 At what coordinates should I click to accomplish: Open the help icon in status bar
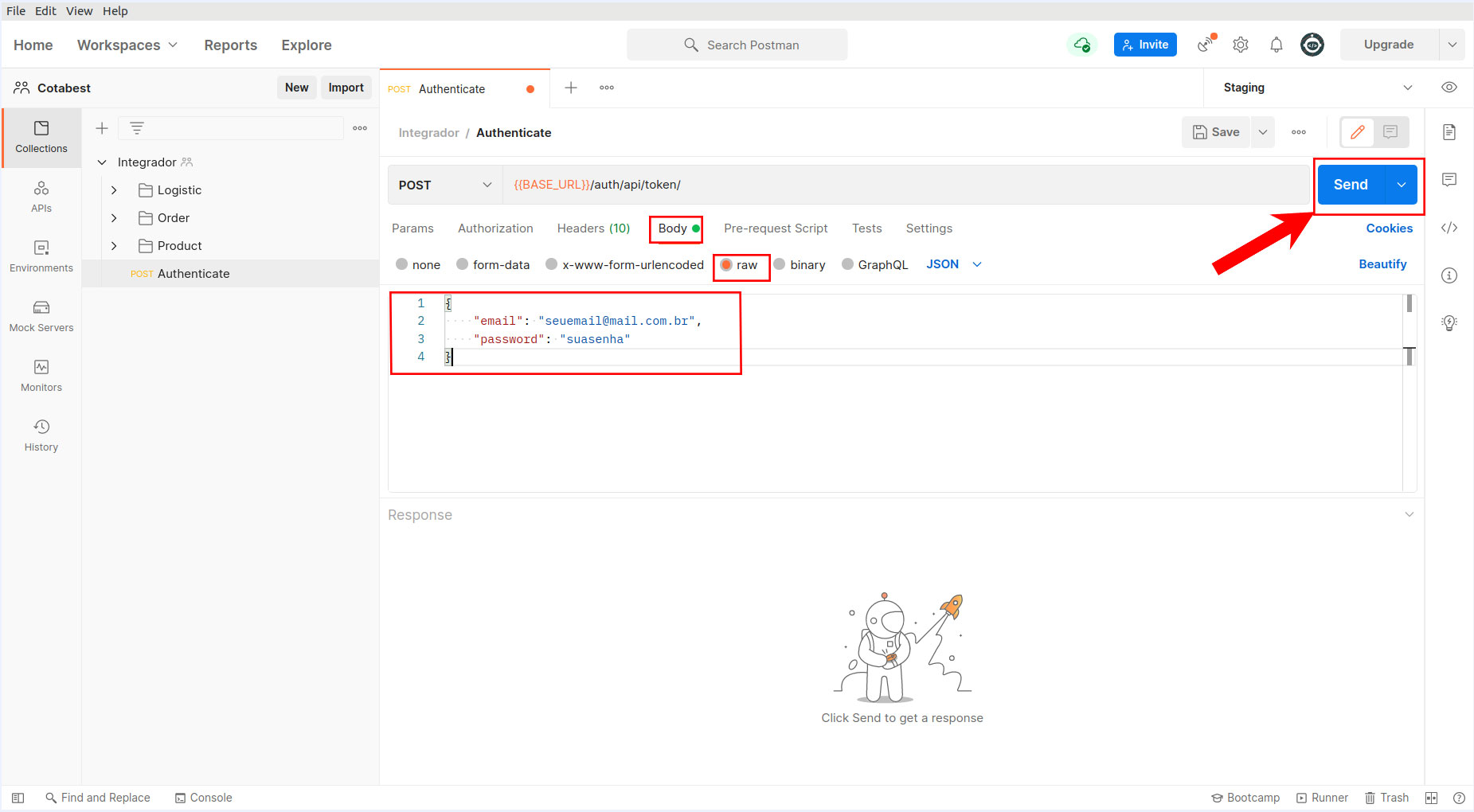point(1459,798)
